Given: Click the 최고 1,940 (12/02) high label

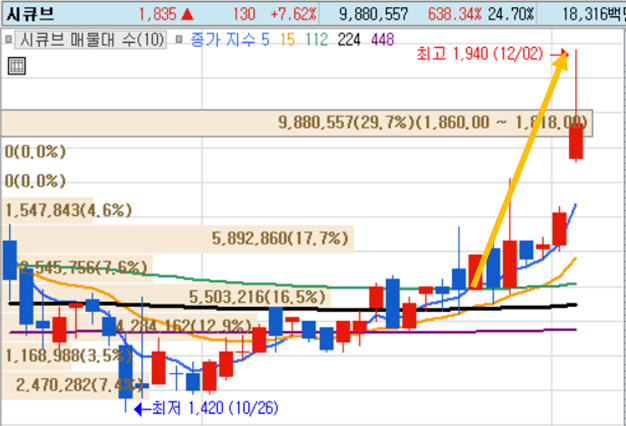Looking at the screenshot, I should [480, 53].
